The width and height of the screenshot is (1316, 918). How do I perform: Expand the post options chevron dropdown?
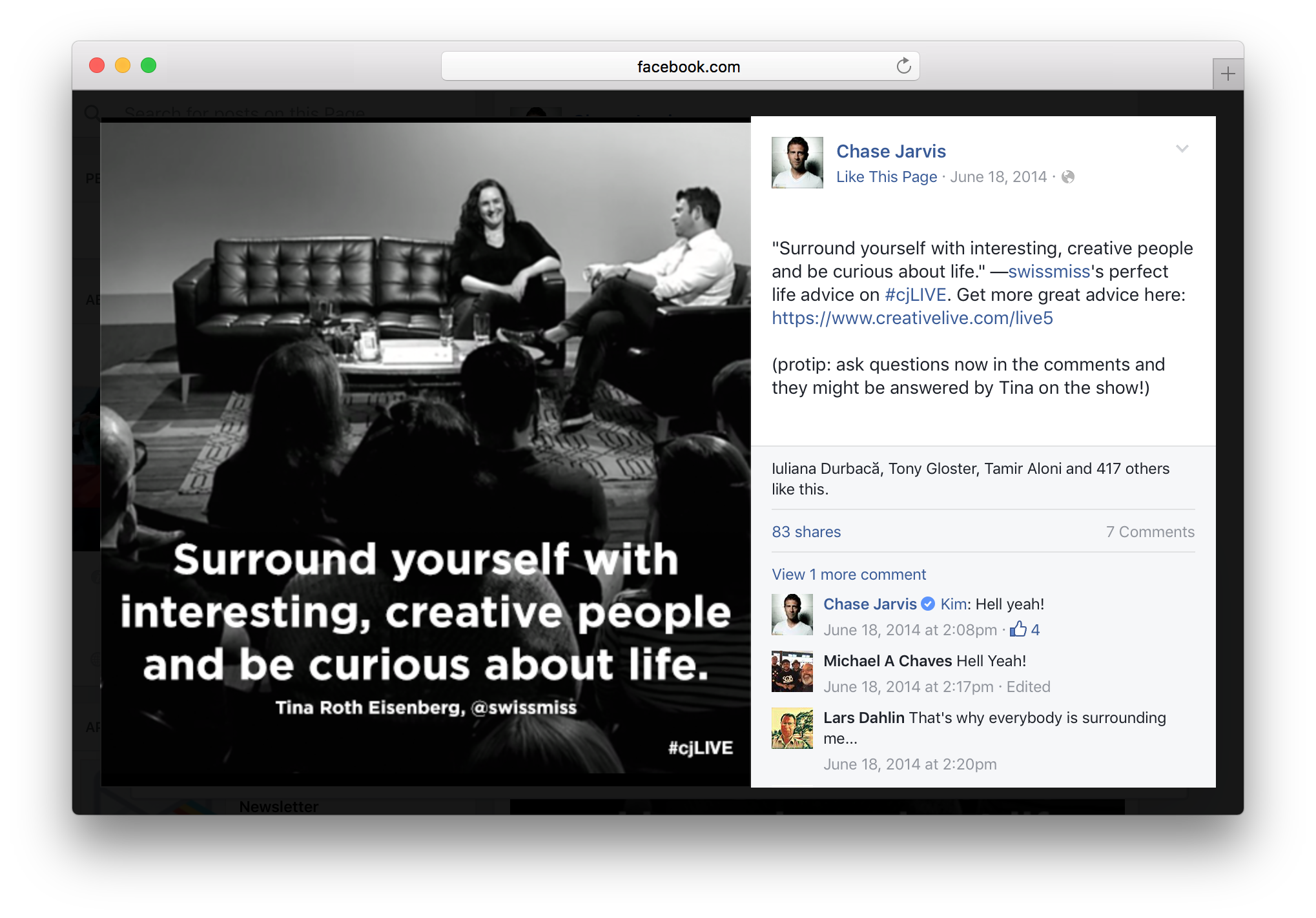[x=1182, y=149]
